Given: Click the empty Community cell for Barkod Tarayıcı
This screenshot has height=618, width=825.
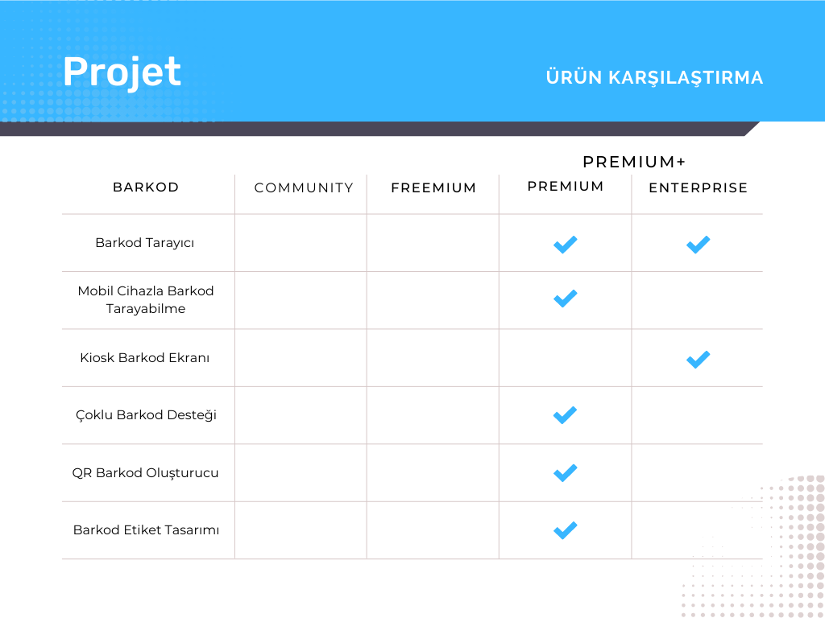Looking at the screenshot, I should coord(300,243).
